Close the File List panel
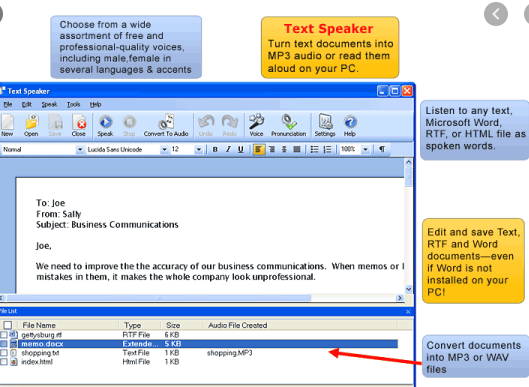The image size is (529, 387). (408, 312)
